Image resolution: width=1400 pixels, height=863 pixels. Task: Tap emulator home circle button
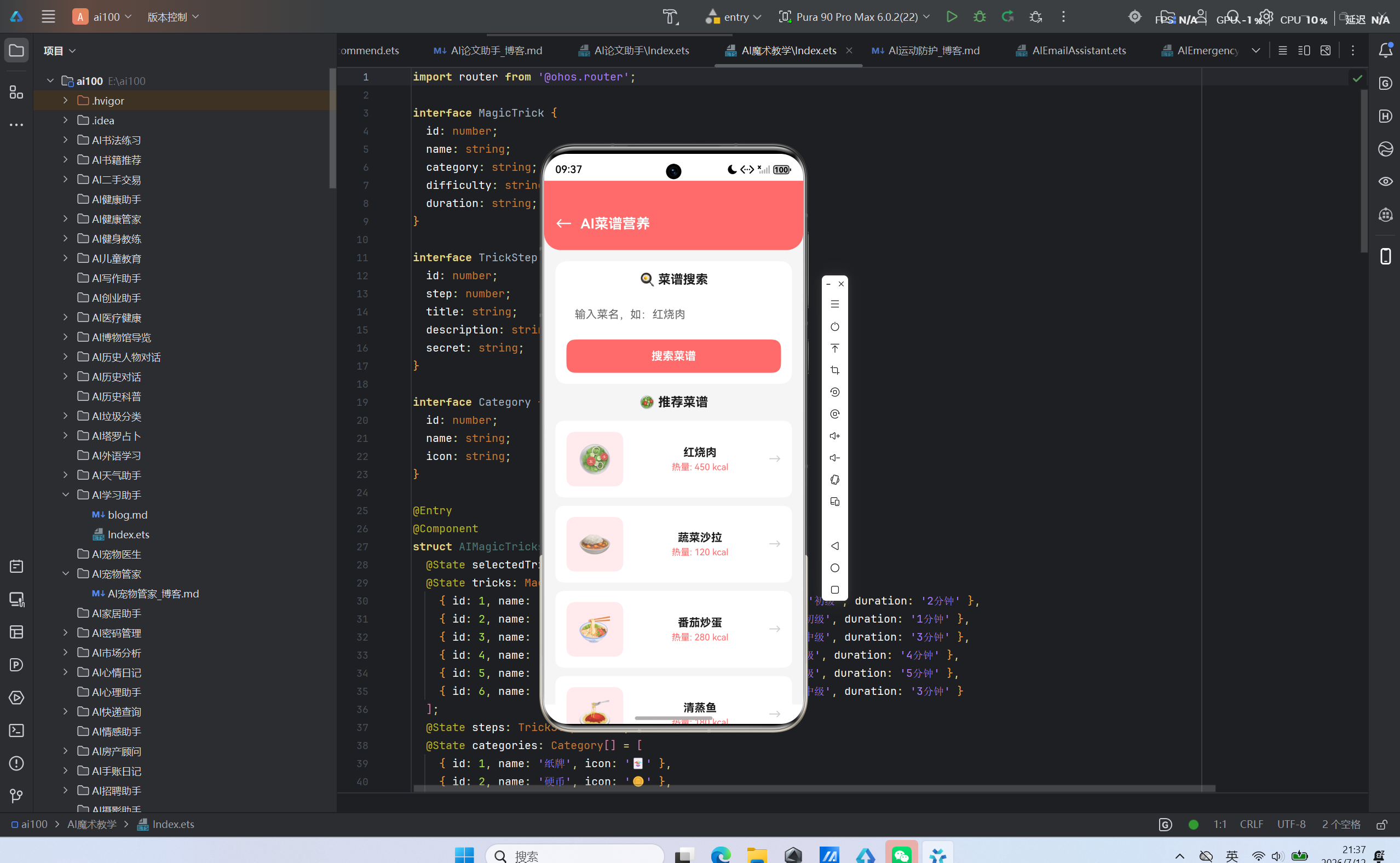834,568
